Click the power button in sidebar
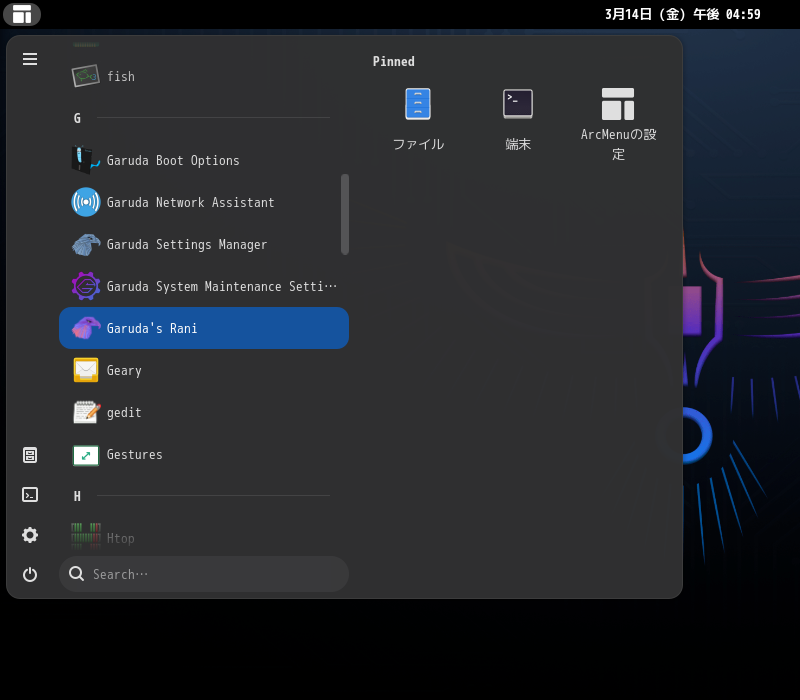The image size is (800, 700). 30,574
